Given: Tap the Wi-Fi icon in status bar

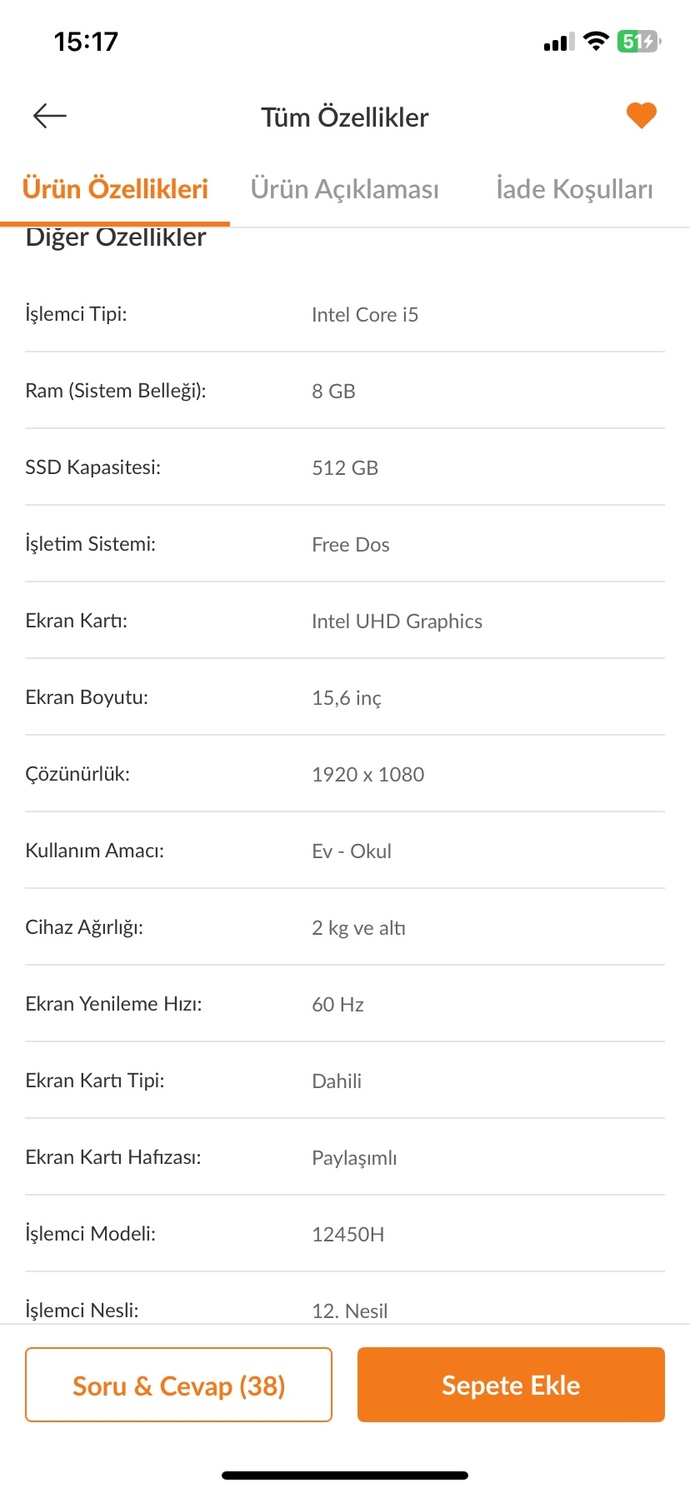Looking at the screenshot, I should 596,41.
